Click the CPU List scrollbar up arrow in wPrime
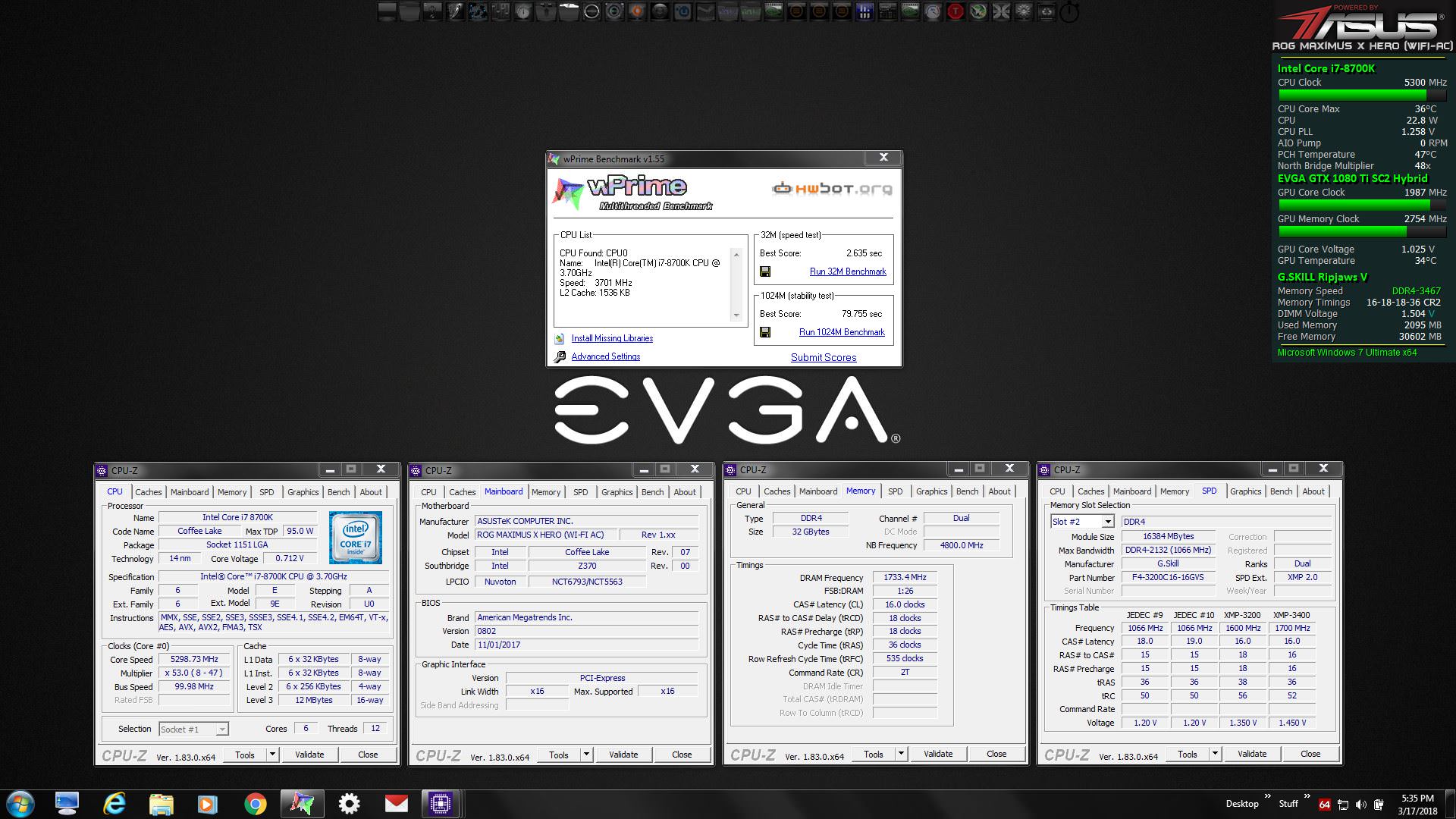 tap(736, 255)
